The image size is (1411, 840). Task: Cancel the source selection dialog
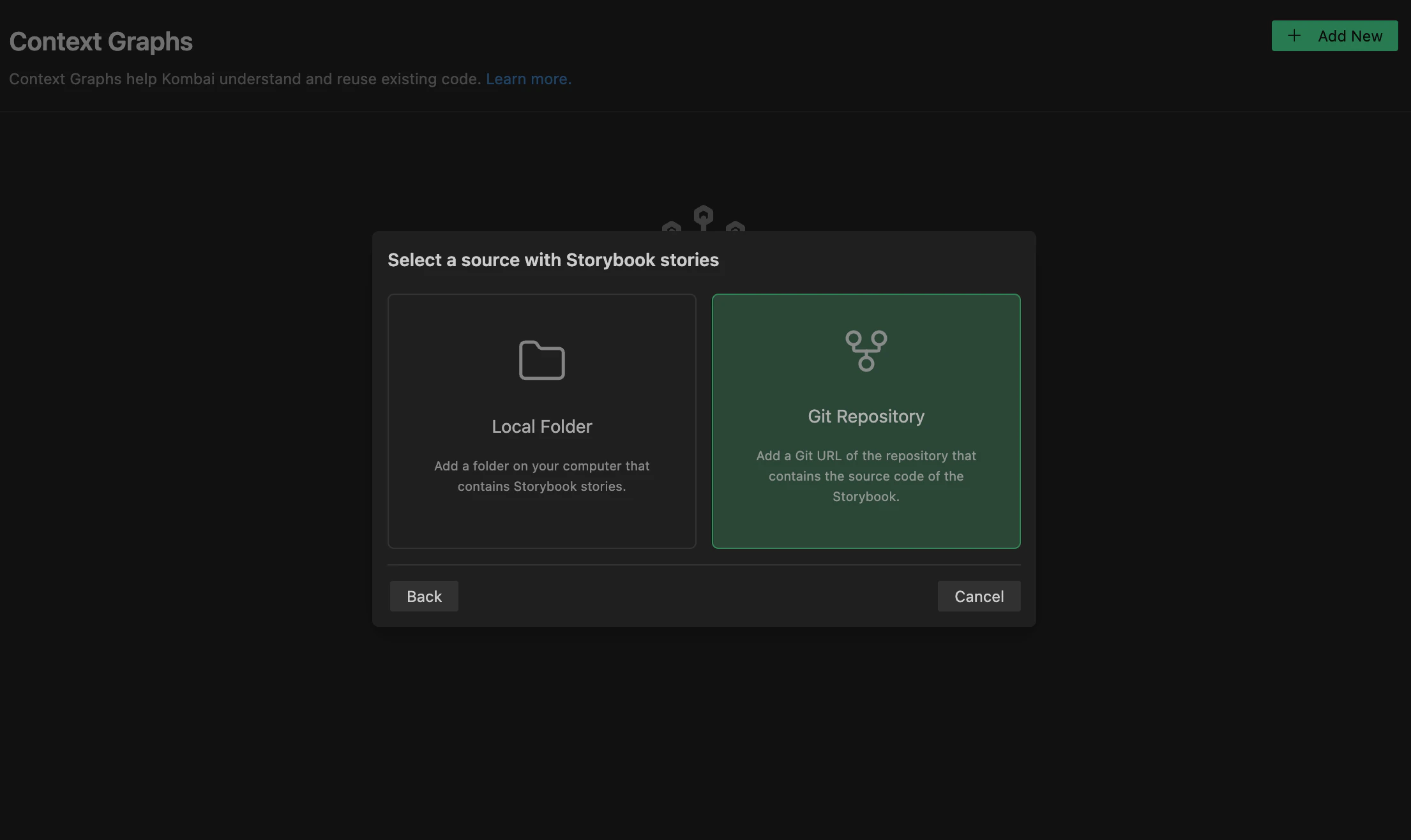[979, 596]
